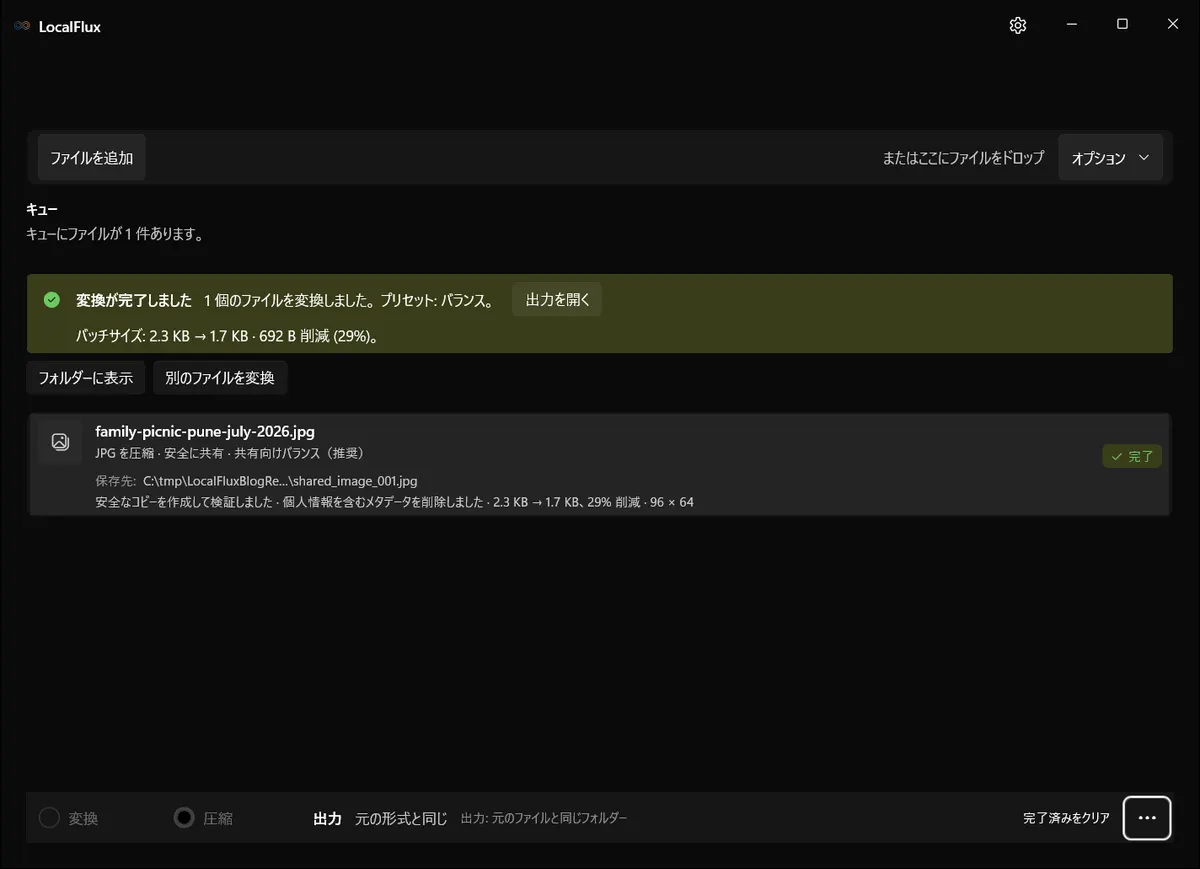Select the family-picnic-pune-july-2026.jpg file name

click(205, 432)
